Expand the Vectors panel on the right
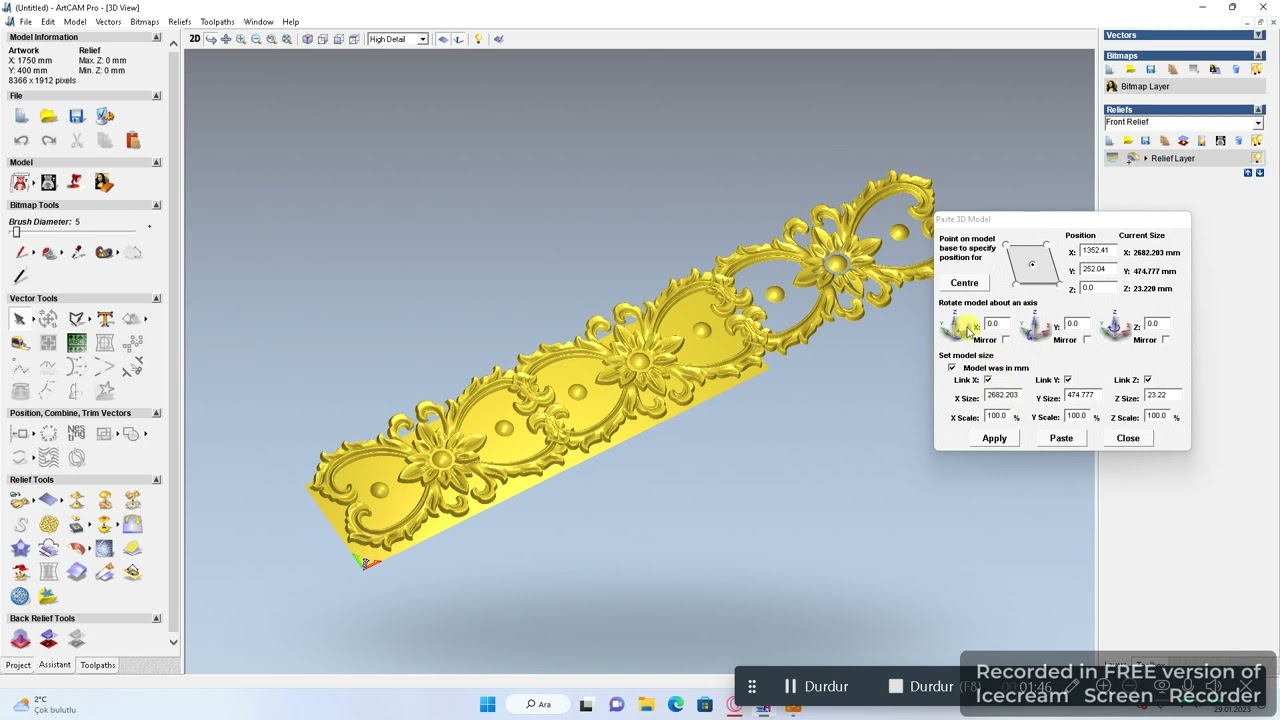 (x=1258, y=36)
